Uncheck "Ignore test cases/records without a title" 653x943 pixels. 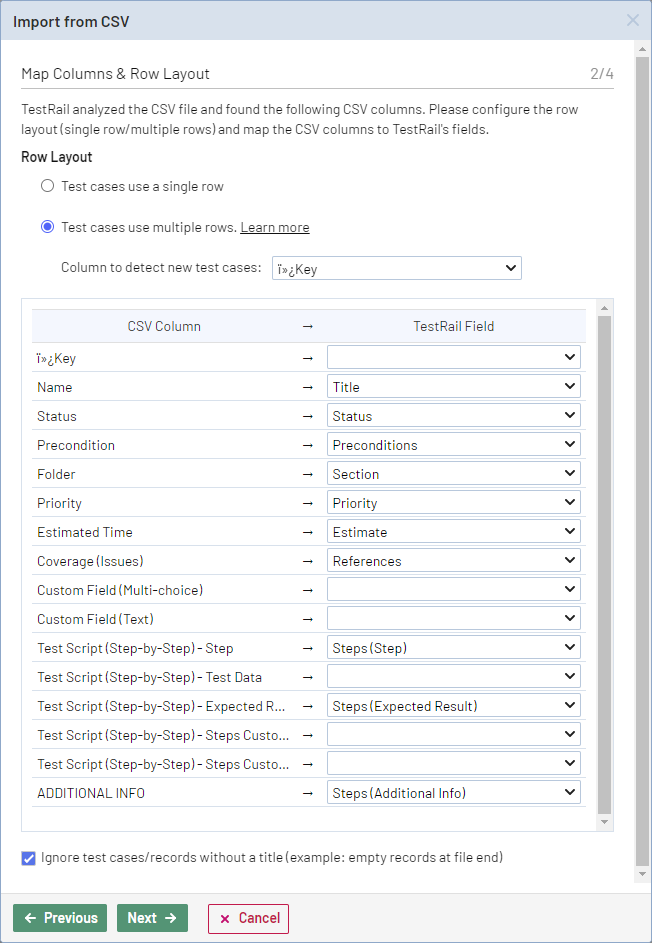(27, 857)
